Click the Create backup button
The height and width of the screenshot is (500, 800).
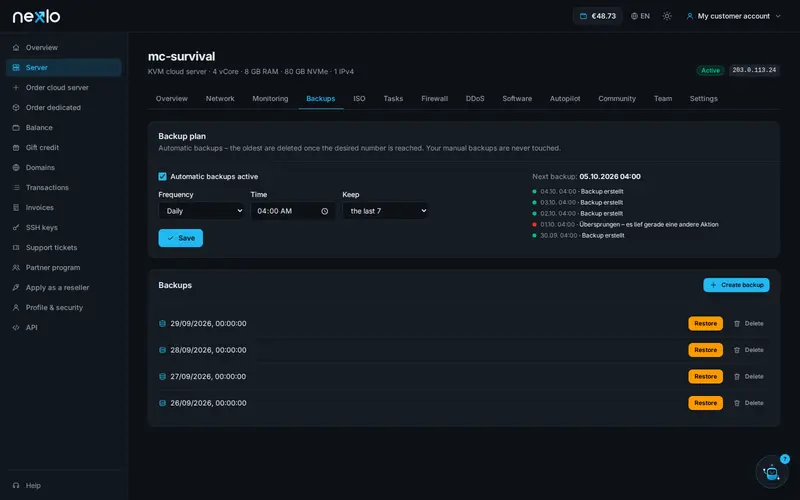pos(736,285)
